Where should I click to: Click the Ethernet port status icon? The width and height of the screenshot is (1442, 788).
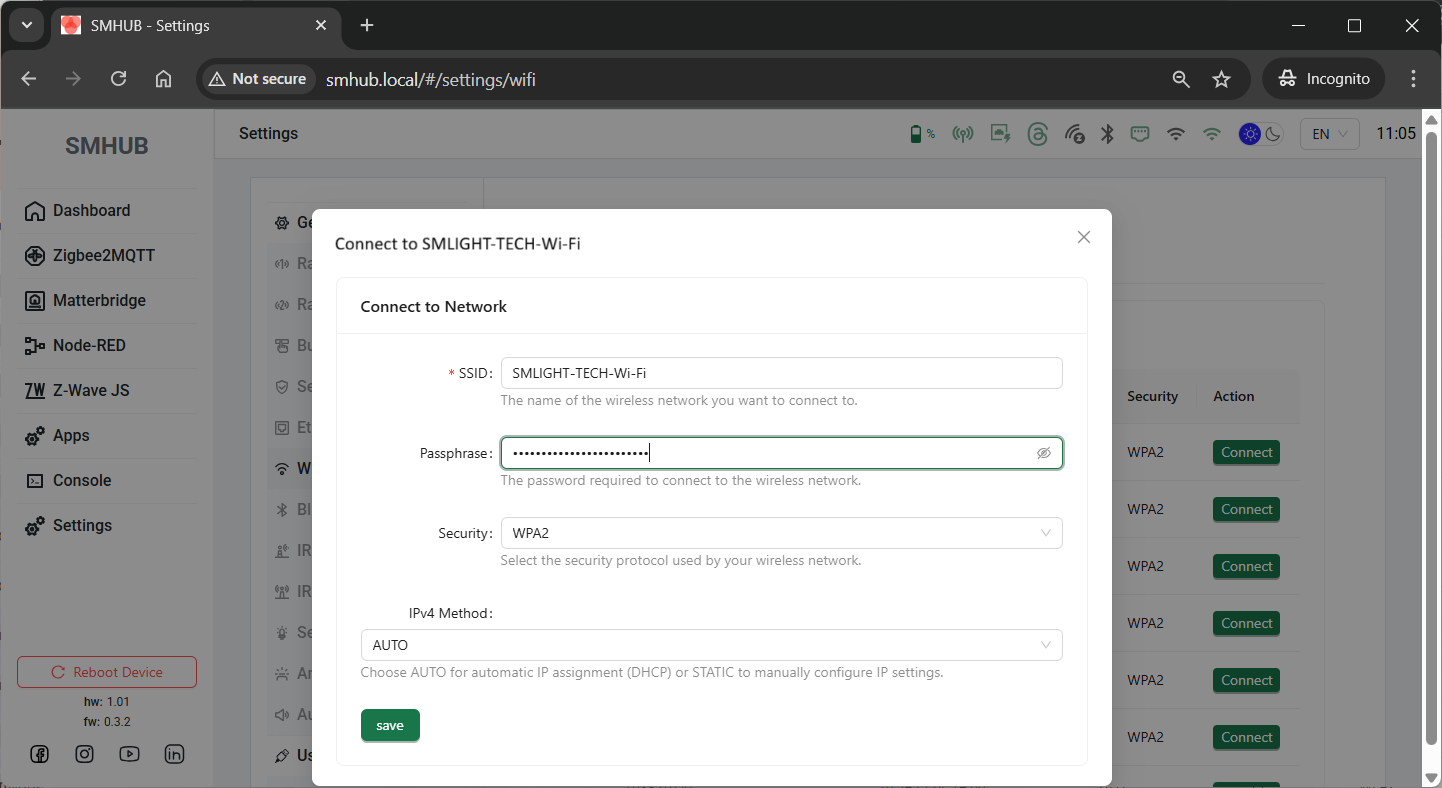coord(1140,134)
